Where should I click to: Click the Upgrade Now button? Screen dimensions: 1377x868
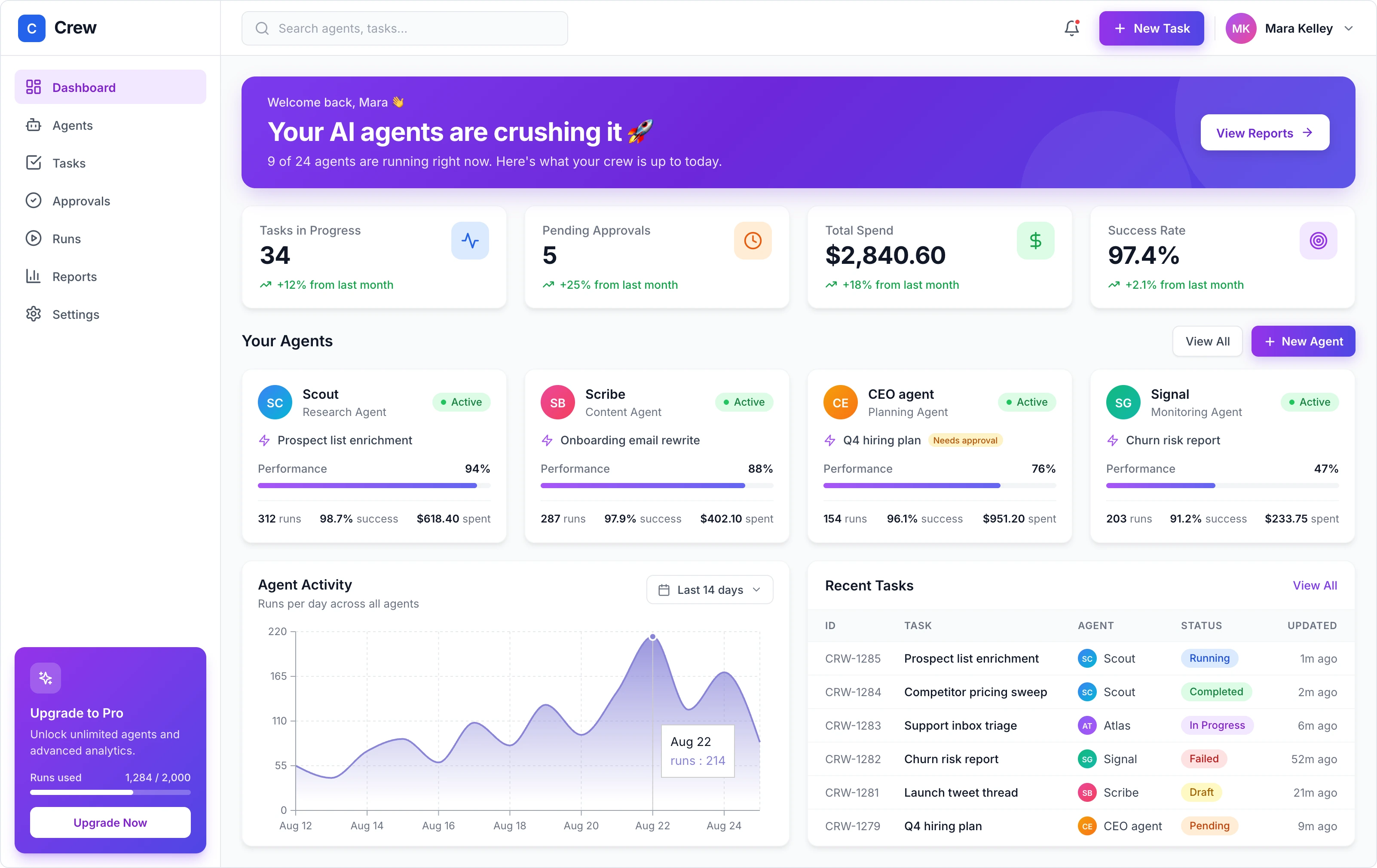pyautogui.click(x=110, y=822)
